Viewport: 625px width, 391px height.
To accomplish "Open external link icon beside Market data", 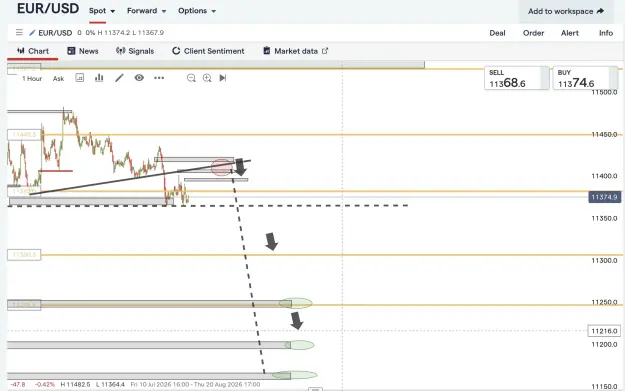I will coord(325,51).
